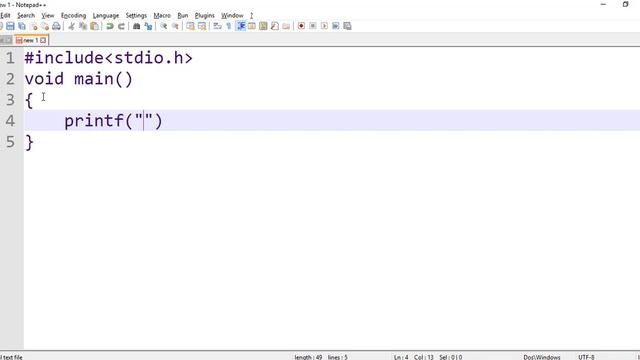Click 'Ln : 4' status bar entry
Screen dimensions: 640x360
[401, 357]
